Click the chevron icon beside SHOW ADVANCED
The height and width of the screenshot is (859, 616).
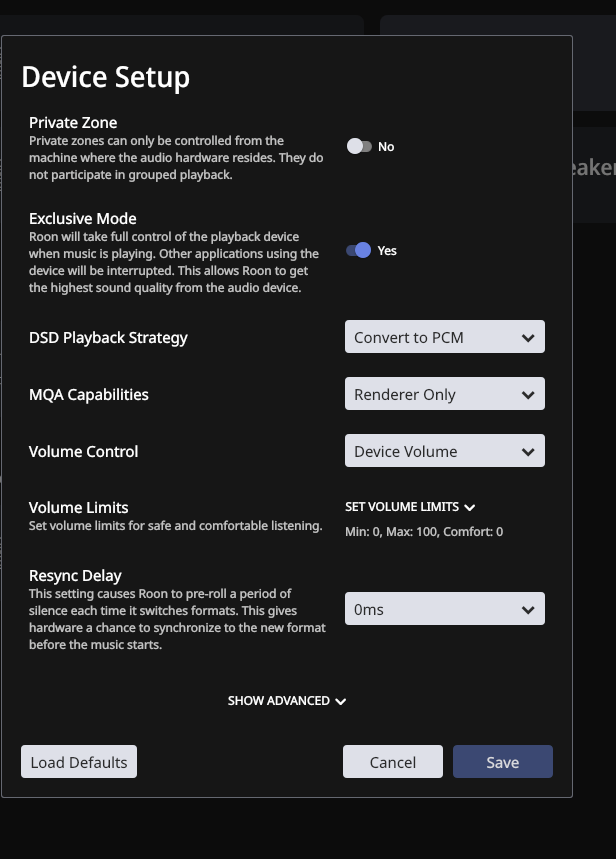[341, 702]
